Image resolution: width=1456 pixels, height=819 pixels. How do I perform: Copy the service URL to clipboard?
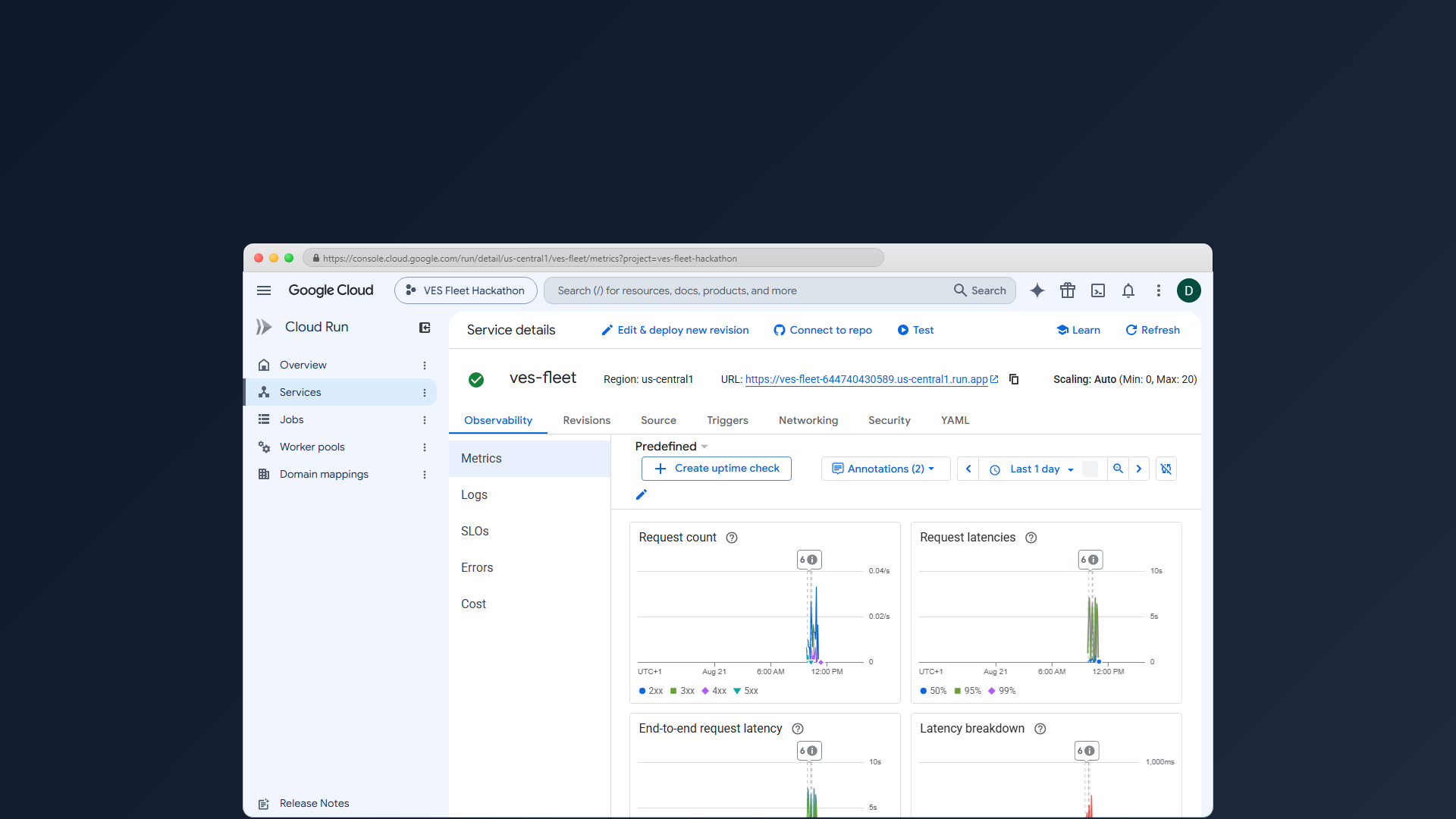1014,379
